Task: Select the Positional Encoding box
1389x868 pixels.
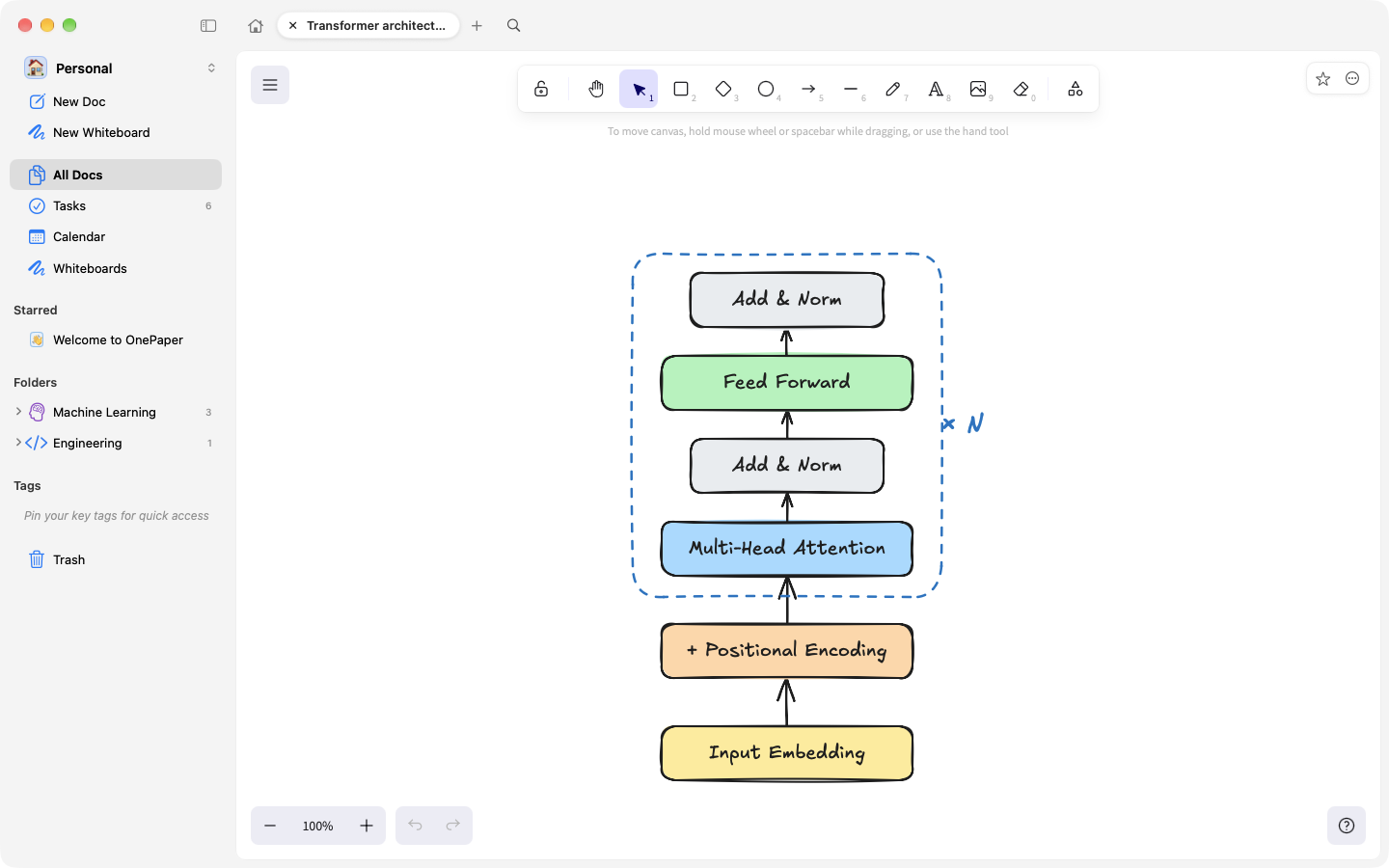Action: click(x=787, y=651)
